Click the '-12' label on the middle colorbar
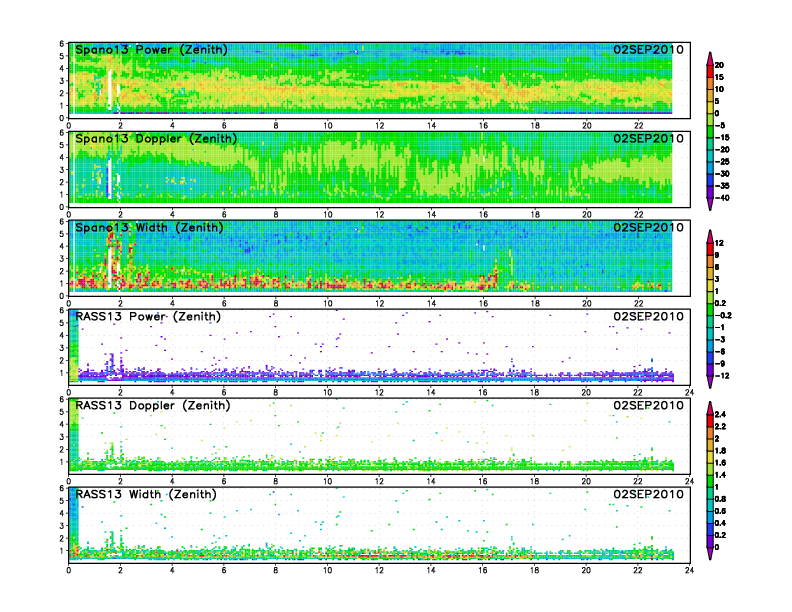 point(722,376)
